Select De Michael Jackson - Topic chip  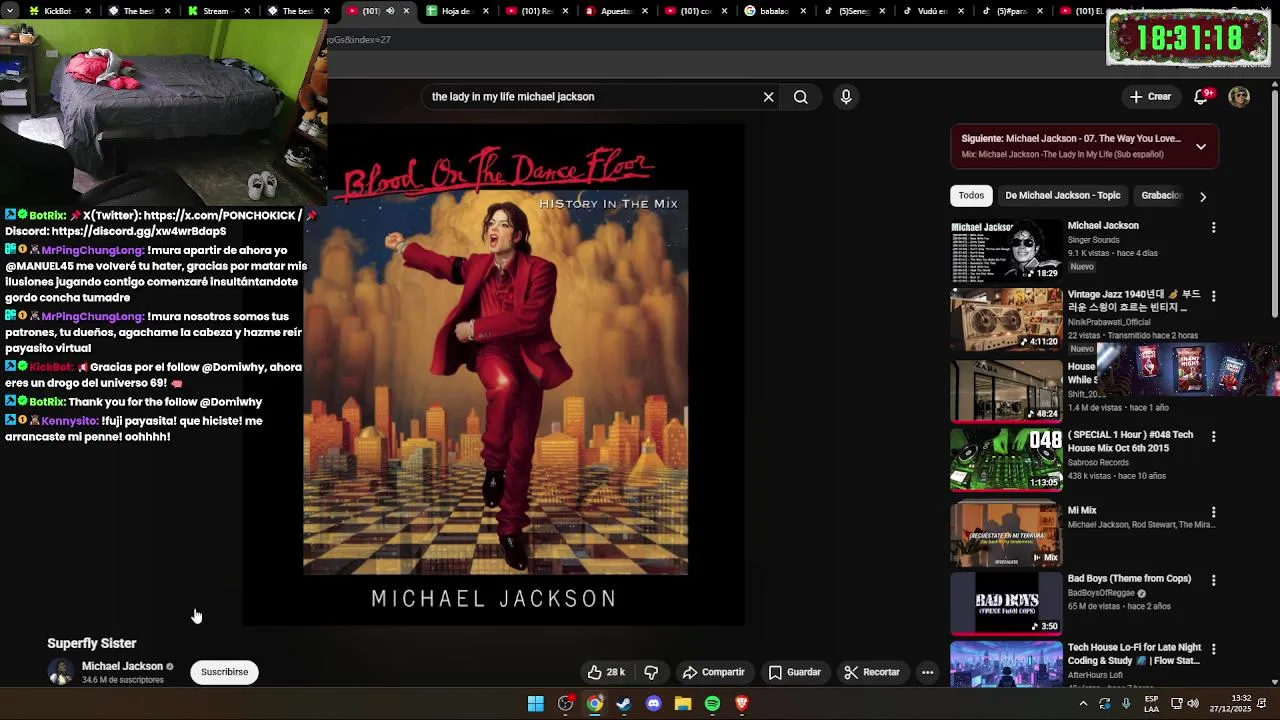pyautogui.click(x=1063, y=196)
